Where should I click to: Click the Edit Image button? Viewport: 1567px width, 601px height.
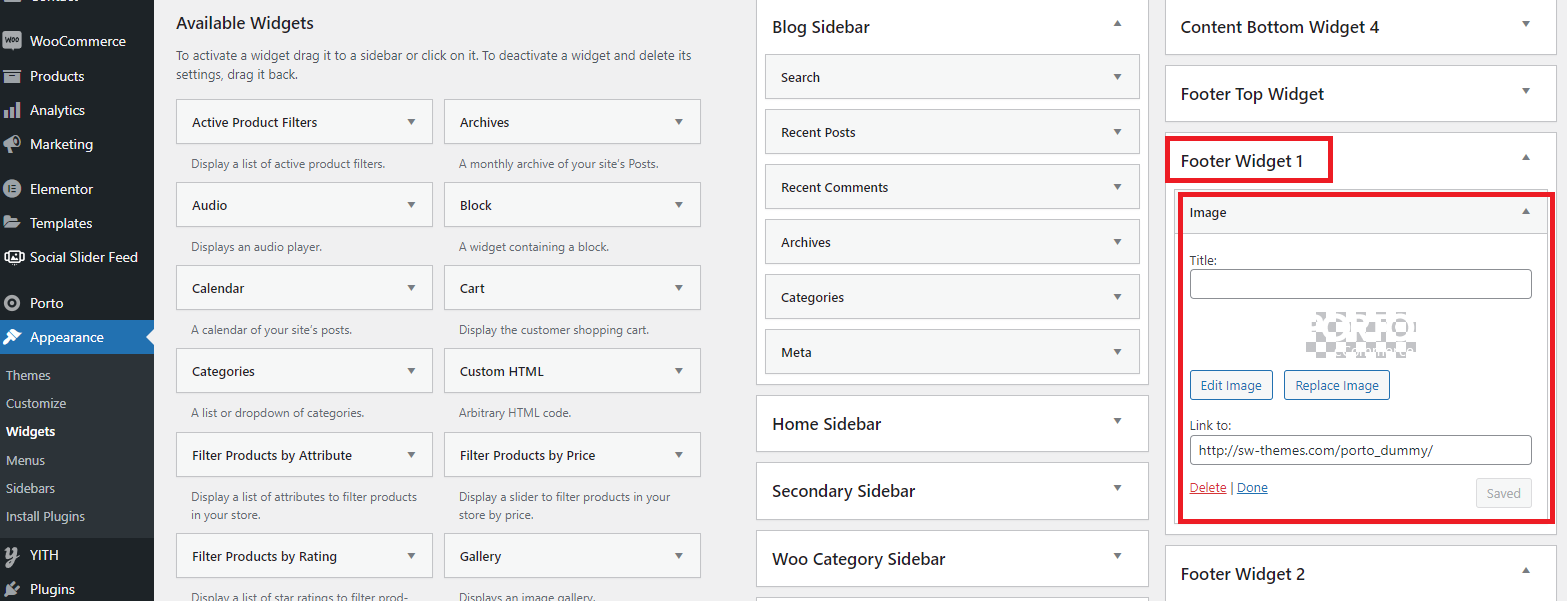pyautogui.click(x=1231, y=385)
